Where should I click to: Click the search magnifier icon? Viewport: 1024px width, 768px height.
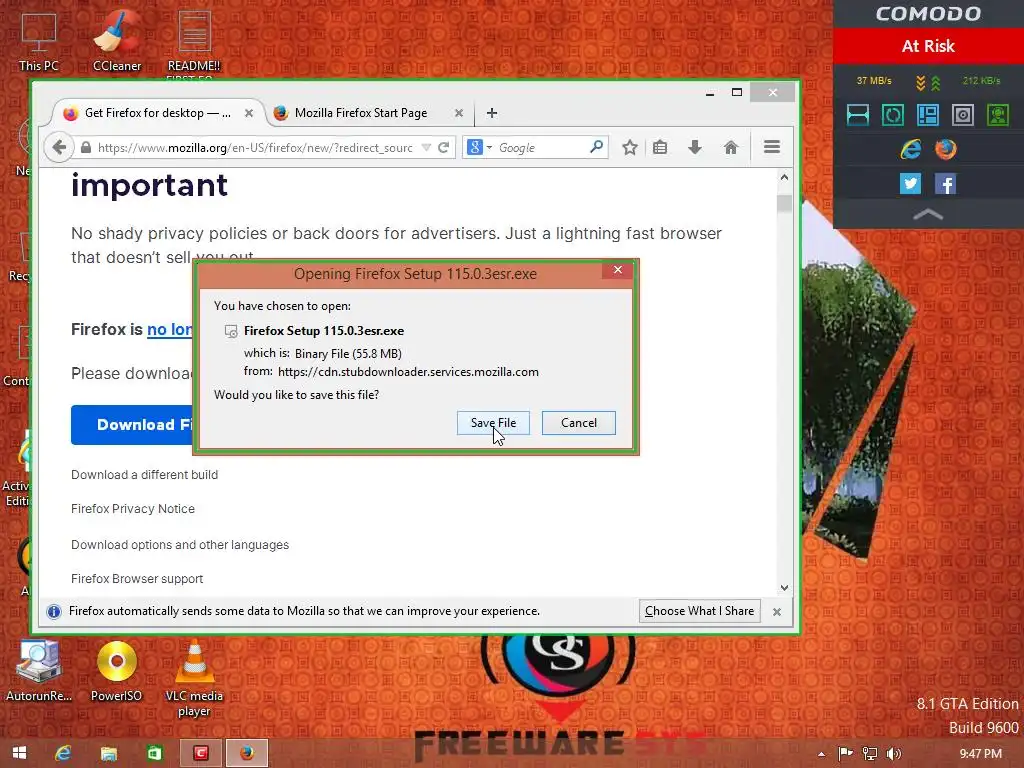(596, 147)
